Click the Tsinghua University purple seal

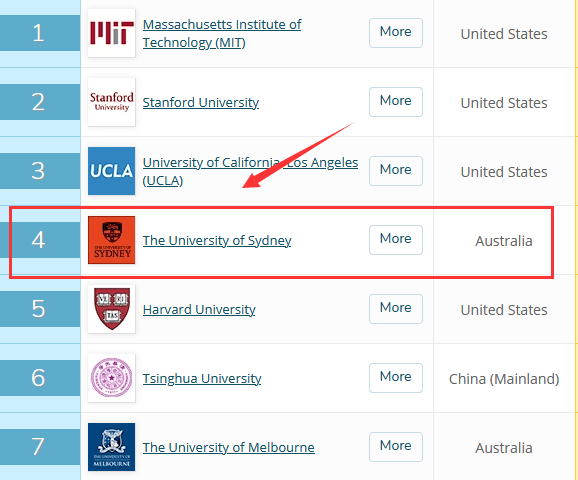111,378
